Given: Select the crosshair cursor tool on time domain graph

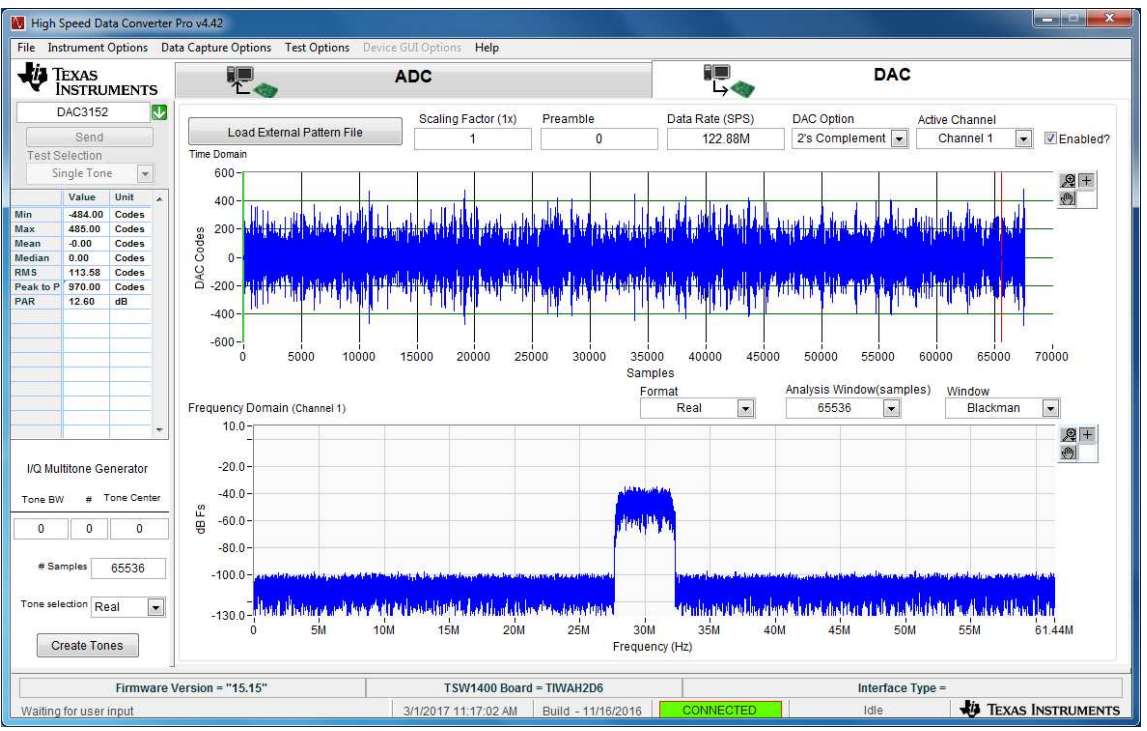Looking at the screenshot, I should click(x=1087, y=181).
